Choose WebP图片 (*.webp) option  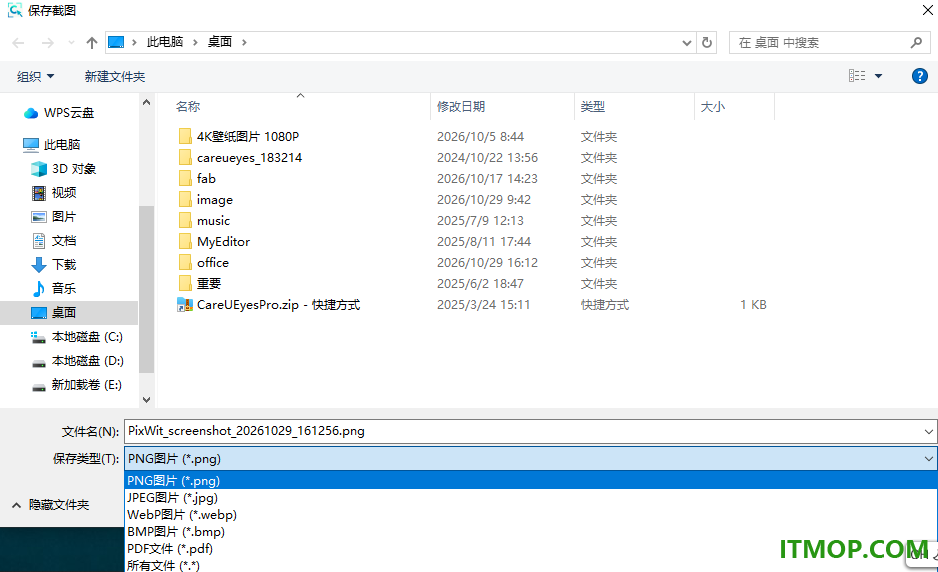[531, 515]
